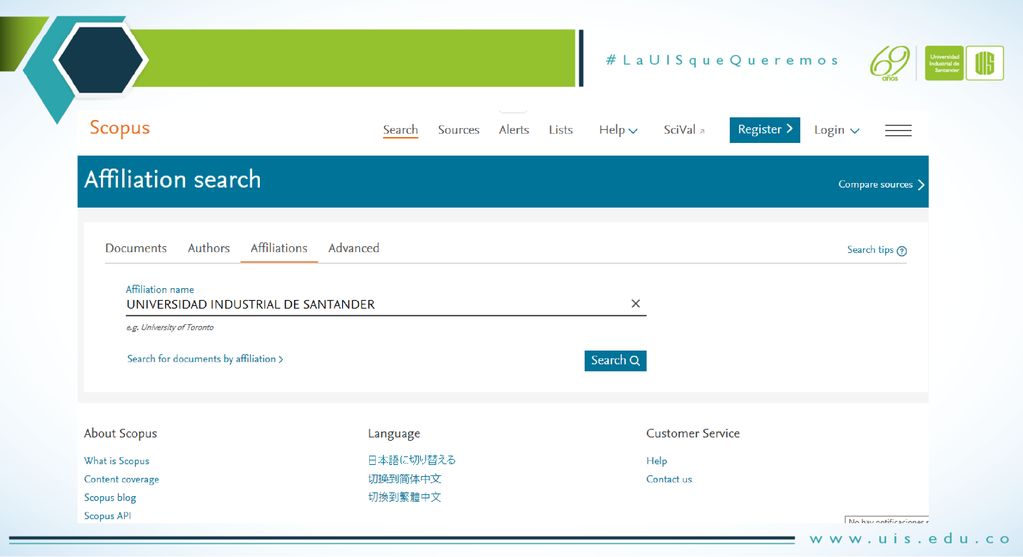Open Lists in the top navigation
Image resolution: width=1023 pixels, height=557 pixels.
pos(560,130)
